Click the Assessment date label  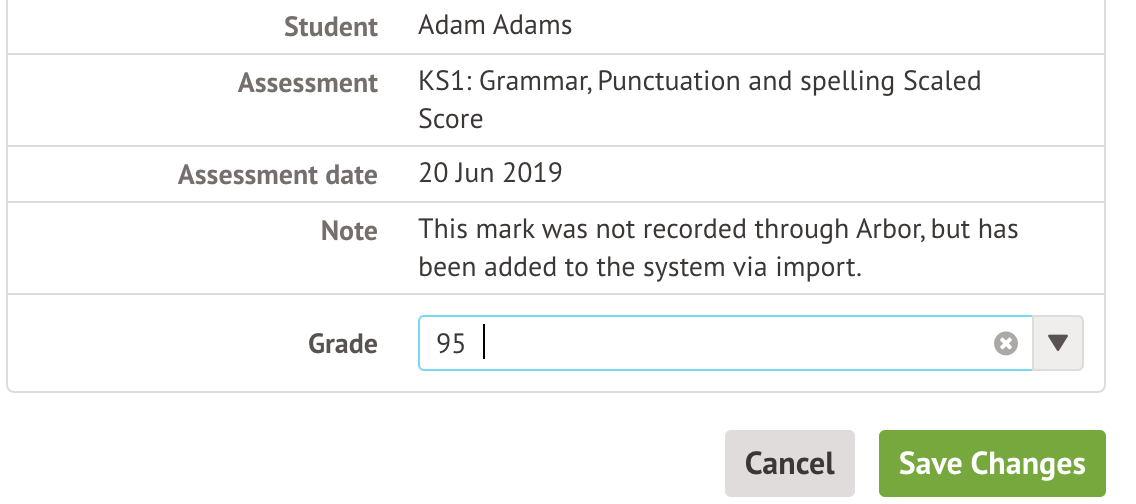tap(278, 176)
